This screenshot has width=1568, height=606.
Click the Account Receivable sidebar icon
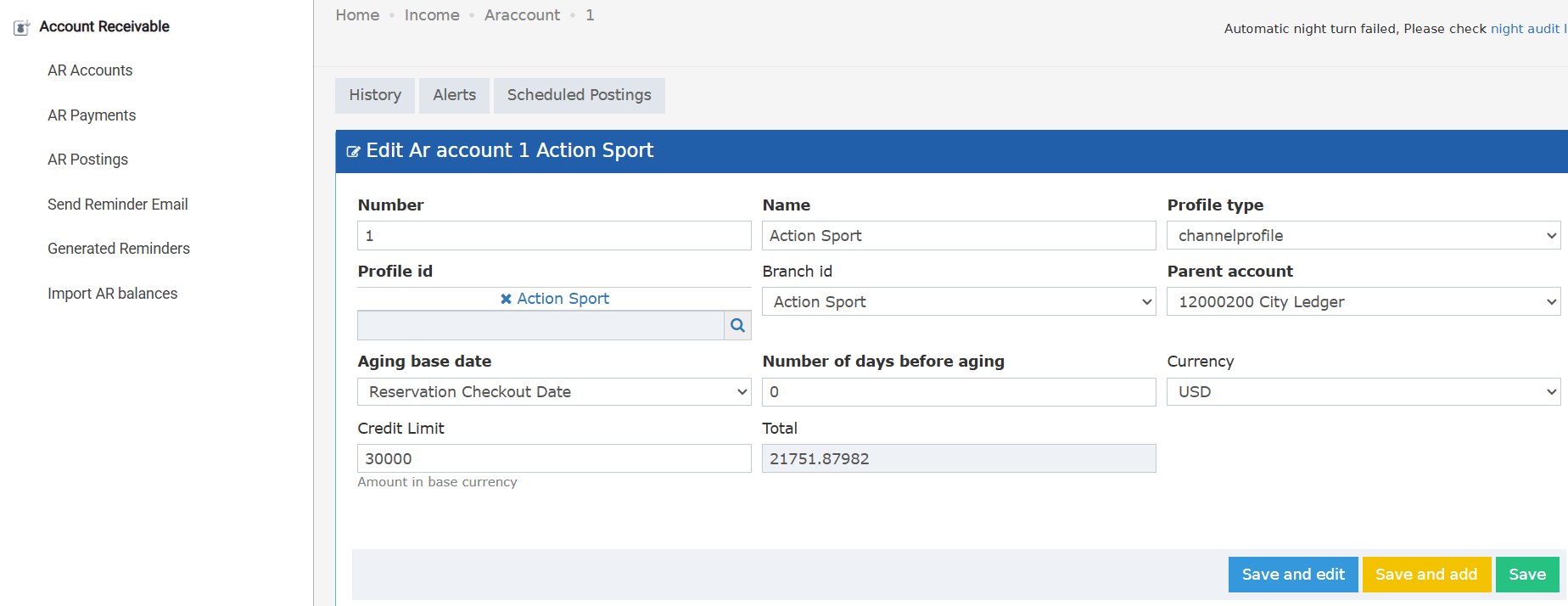click(22, 27)
